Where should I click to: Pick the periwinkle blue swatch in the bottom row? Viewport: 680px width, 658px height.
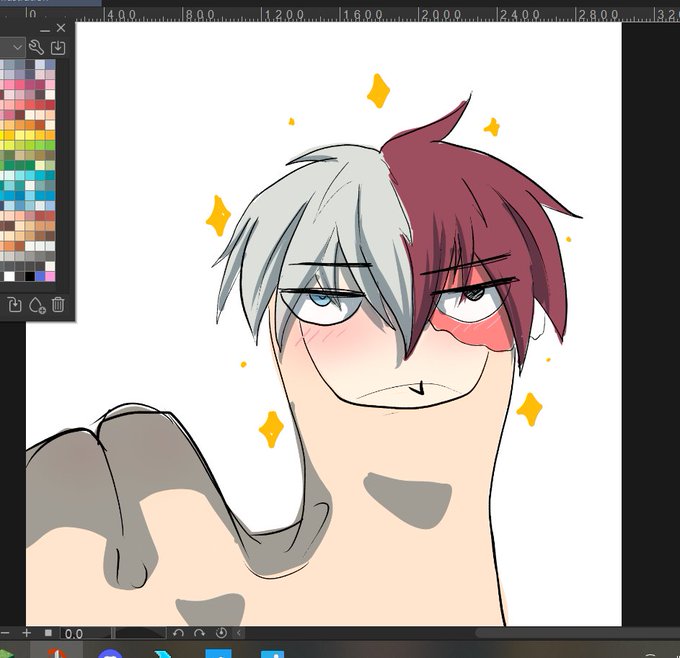(x=40, y=276)
